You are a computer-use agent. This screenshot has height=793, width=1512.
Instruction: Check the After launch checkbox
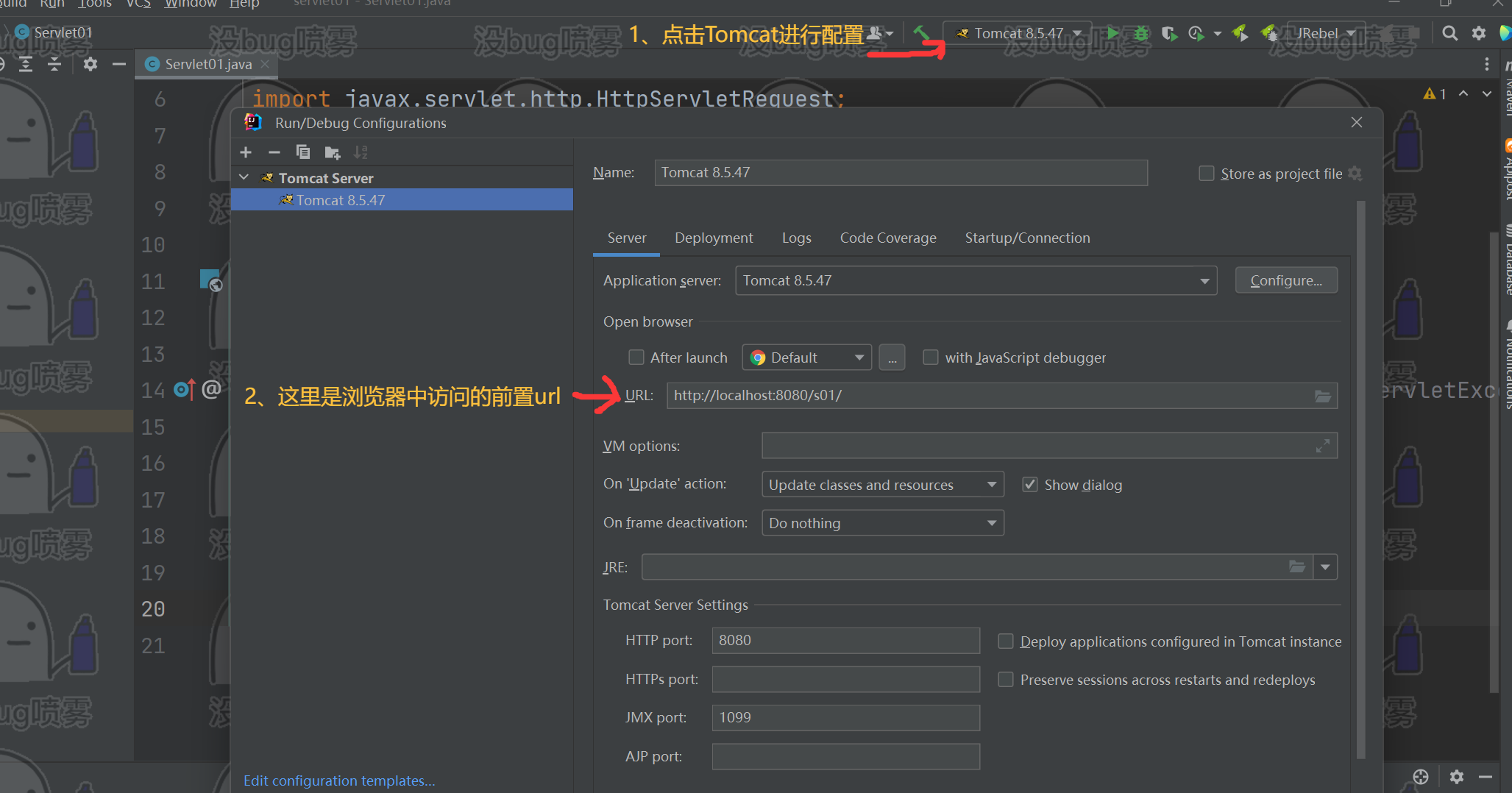pos(636,358)
